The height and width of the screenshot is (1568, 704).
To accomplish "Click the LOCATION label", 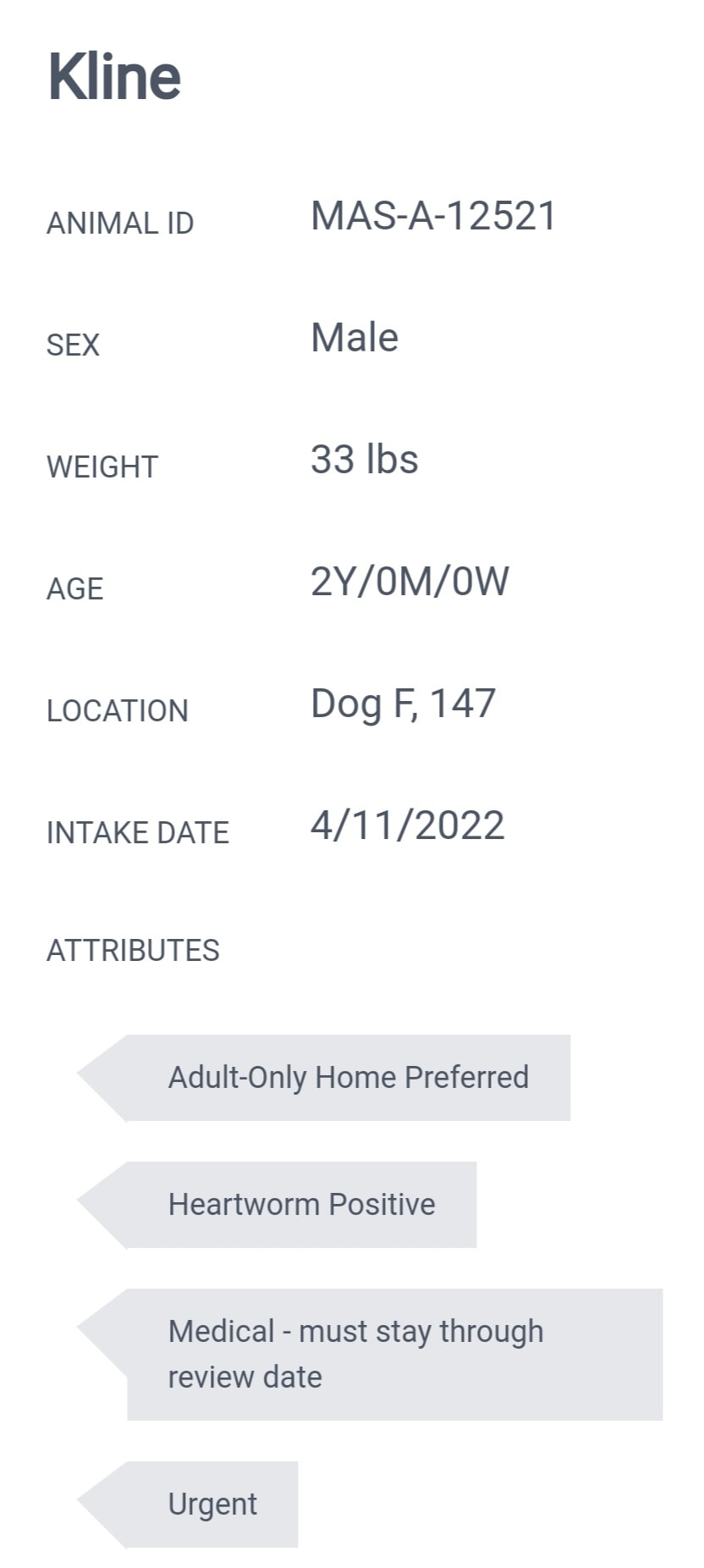I will [x=118, y=711].
